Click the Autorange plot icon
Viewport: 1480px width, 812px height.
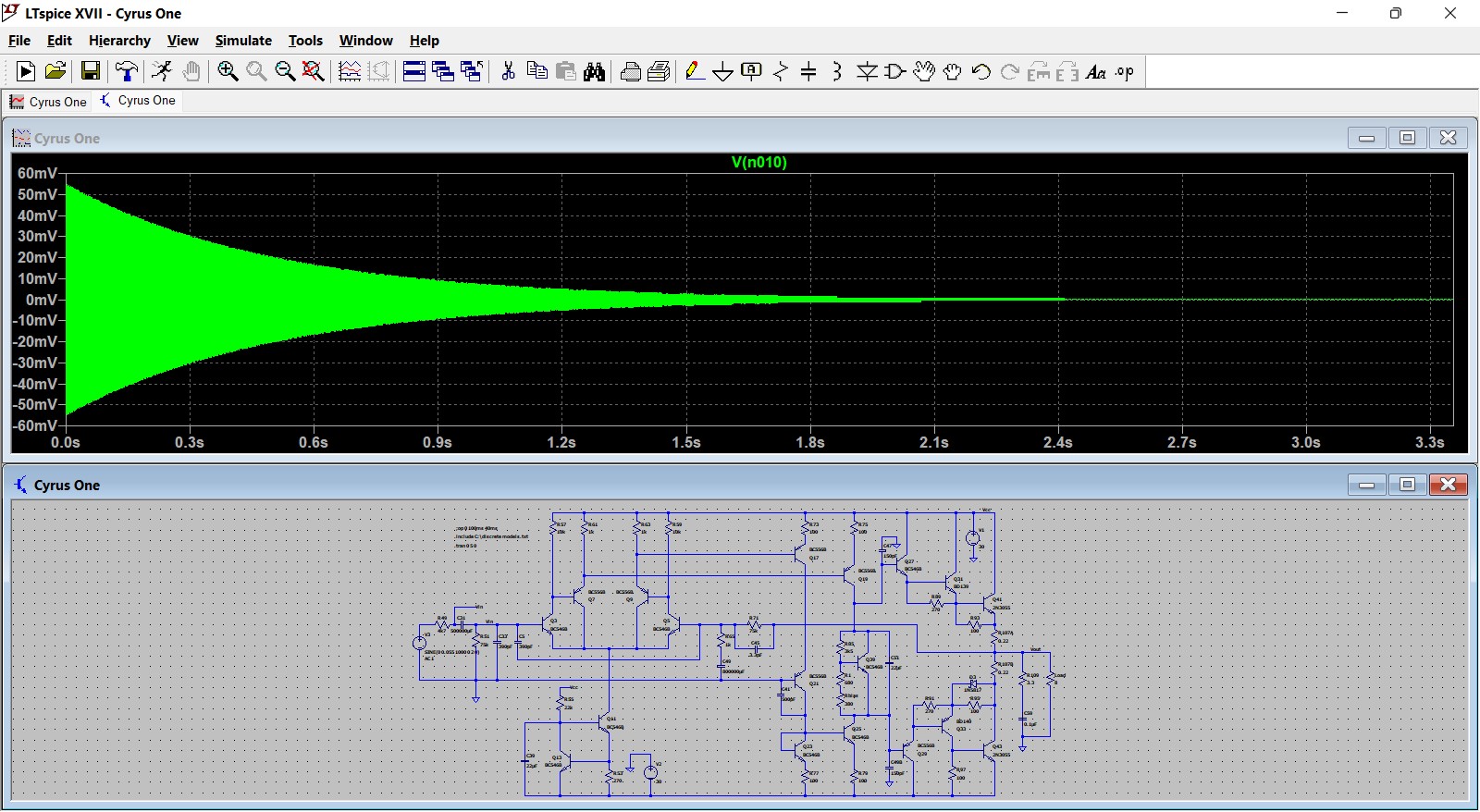pos(350,71)
